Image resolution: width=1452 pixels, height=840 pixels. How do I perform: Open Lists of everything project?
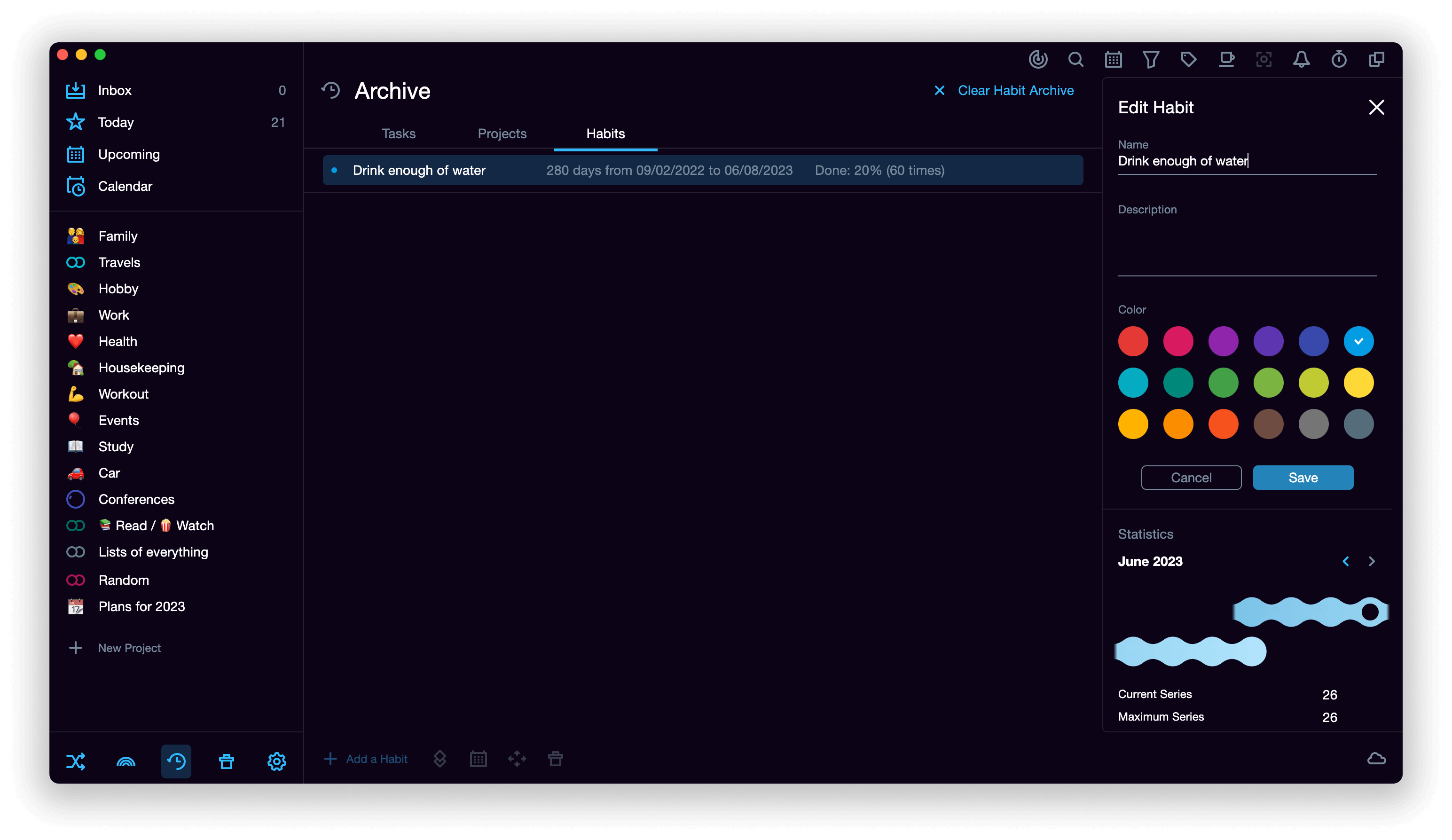[x=176, y=552]
